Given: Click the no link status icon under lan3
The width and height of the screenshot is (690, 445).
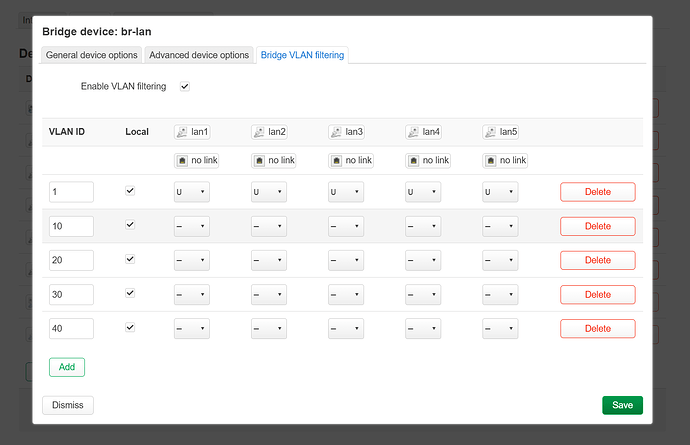Looking at the screenshot, I should pyautogui.click(x=336, y=160).
